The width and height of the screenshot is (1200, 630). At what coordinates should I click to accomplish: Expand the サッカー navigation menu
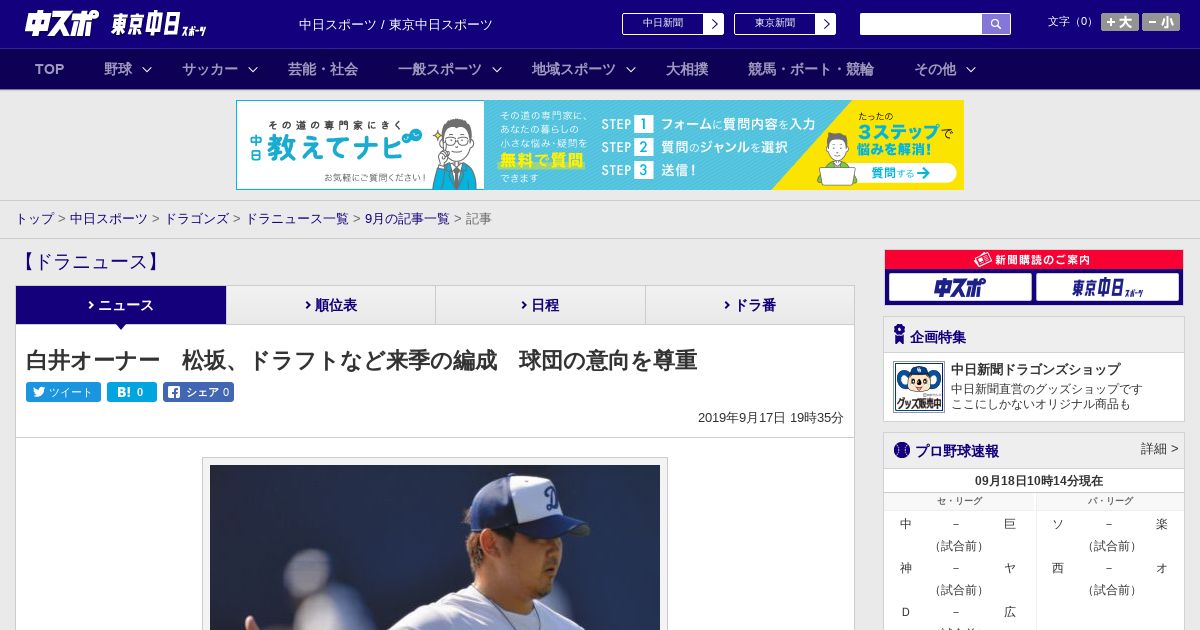[x=220, y=69]
